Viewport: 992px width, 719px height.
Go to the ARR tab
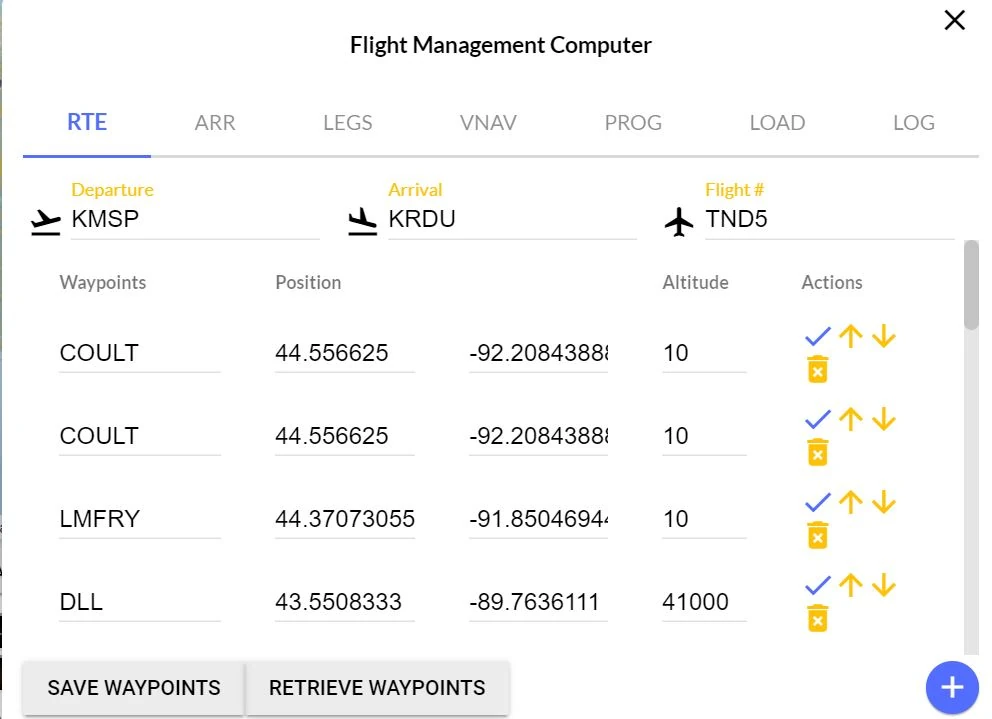(x=215, y=123)
